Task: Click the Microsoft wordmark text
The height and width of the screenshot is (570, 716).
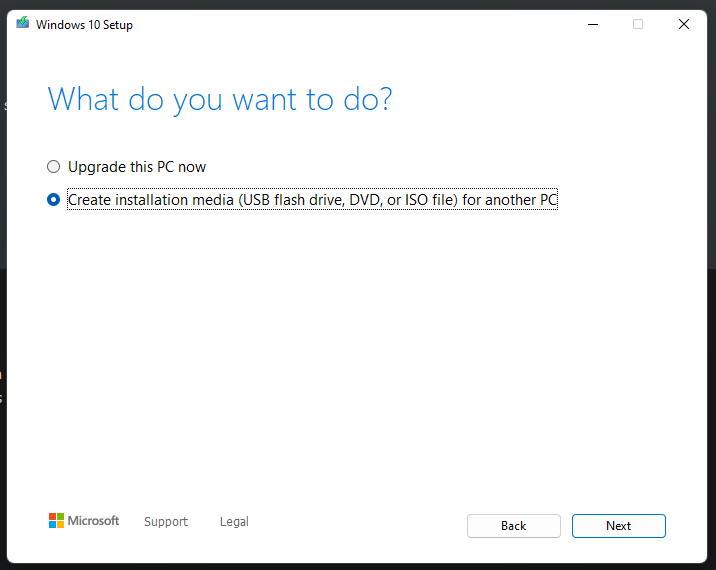Action: [93, 521]
